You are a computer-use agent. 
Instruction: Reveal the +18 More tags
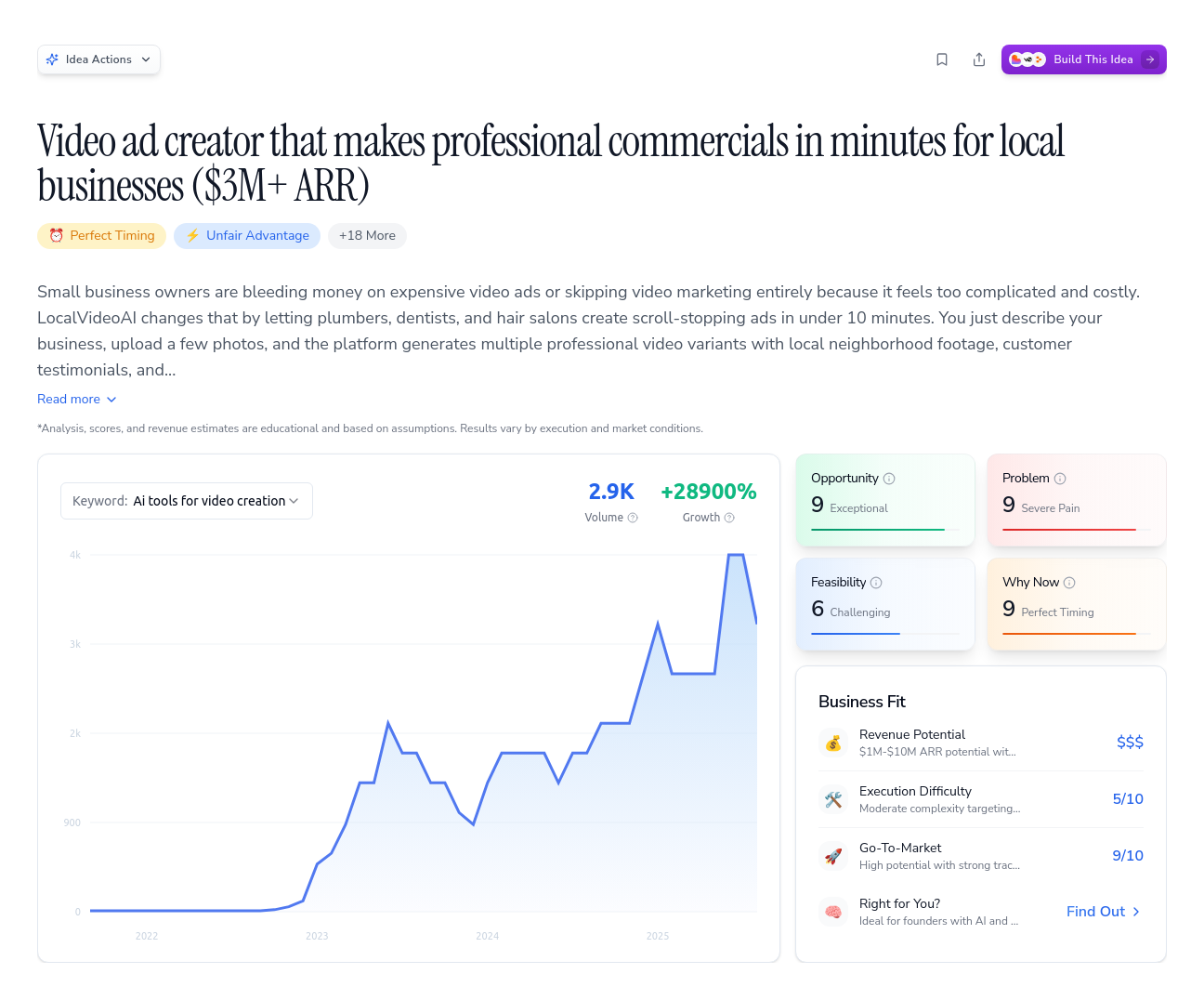tap(367, 235)
